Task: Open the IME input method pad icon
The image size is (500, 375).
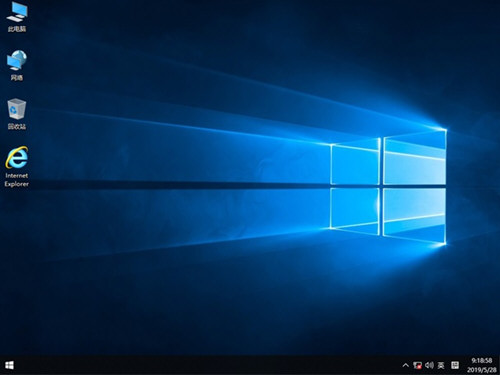Action: (455, 365)
